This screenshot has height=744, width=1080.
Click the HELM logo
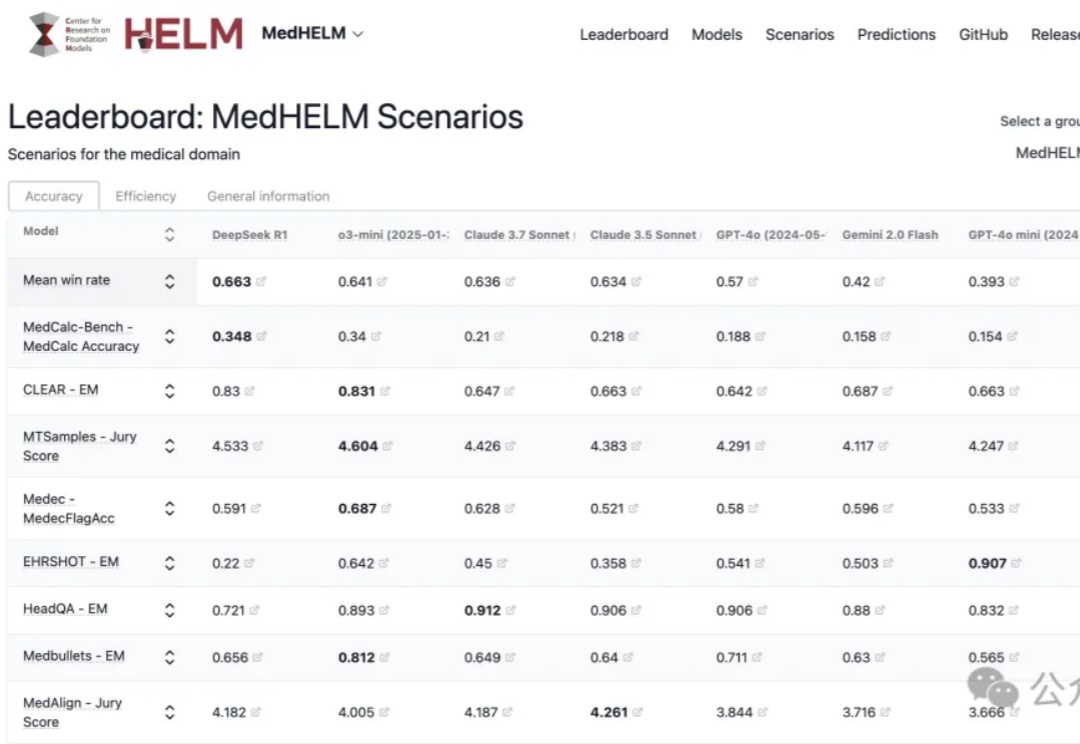tap(183, 34)
